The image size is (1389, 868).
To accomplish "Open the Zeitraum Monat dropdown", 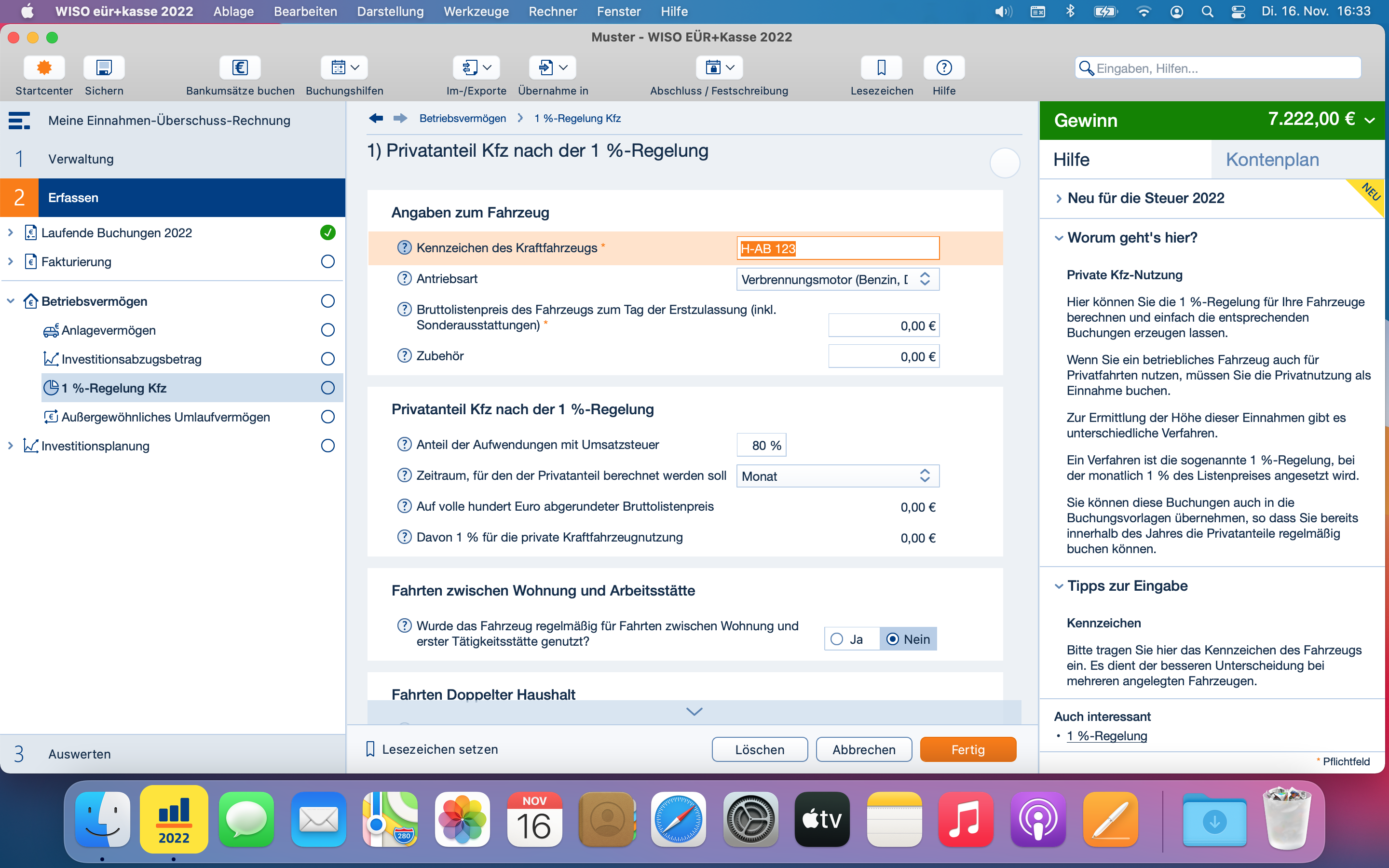I will pyautogui.click(x=837, y=476).
